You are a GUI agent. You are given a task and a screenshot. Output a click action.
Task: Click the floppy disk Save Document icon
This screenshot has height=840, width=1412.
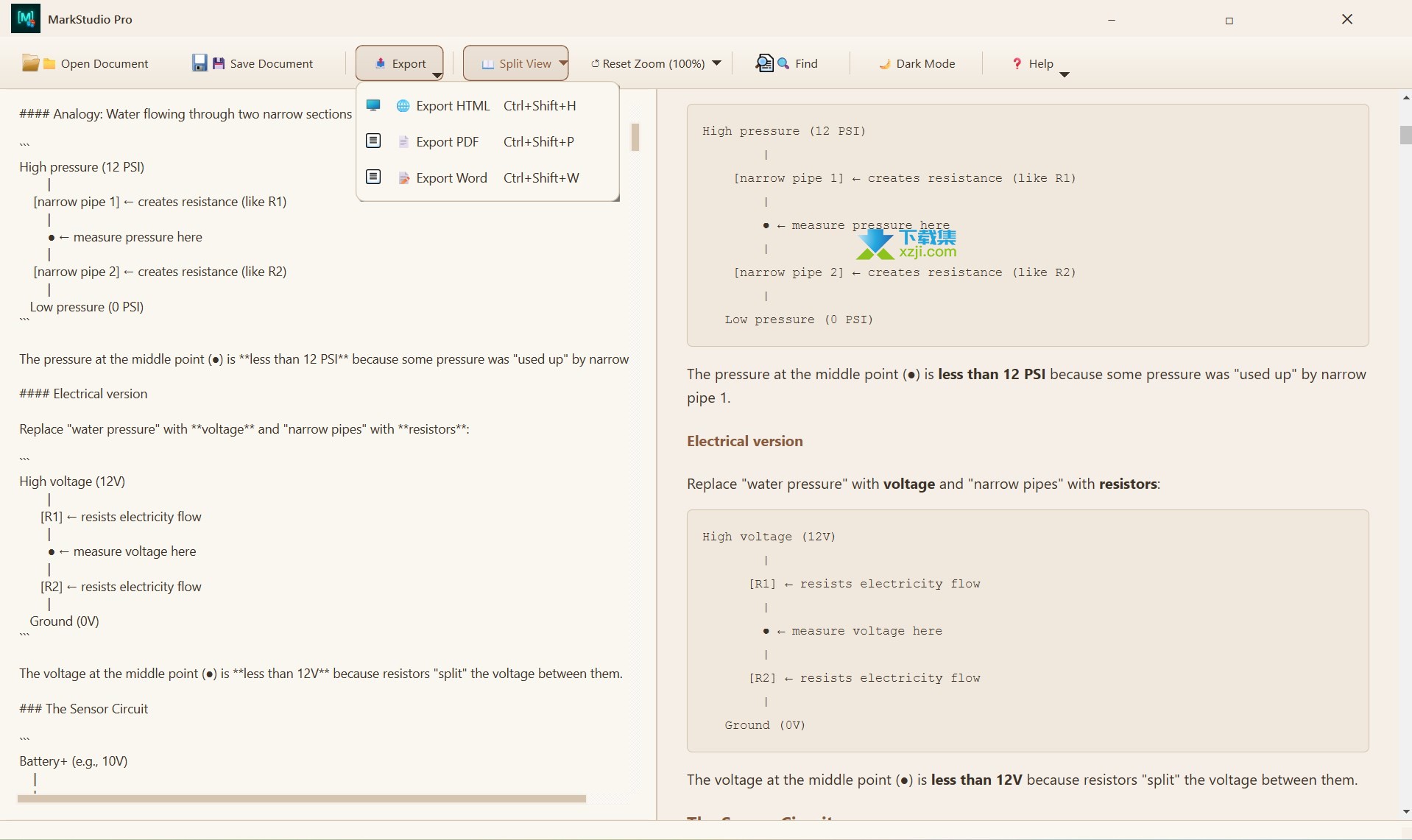(200, 63)
